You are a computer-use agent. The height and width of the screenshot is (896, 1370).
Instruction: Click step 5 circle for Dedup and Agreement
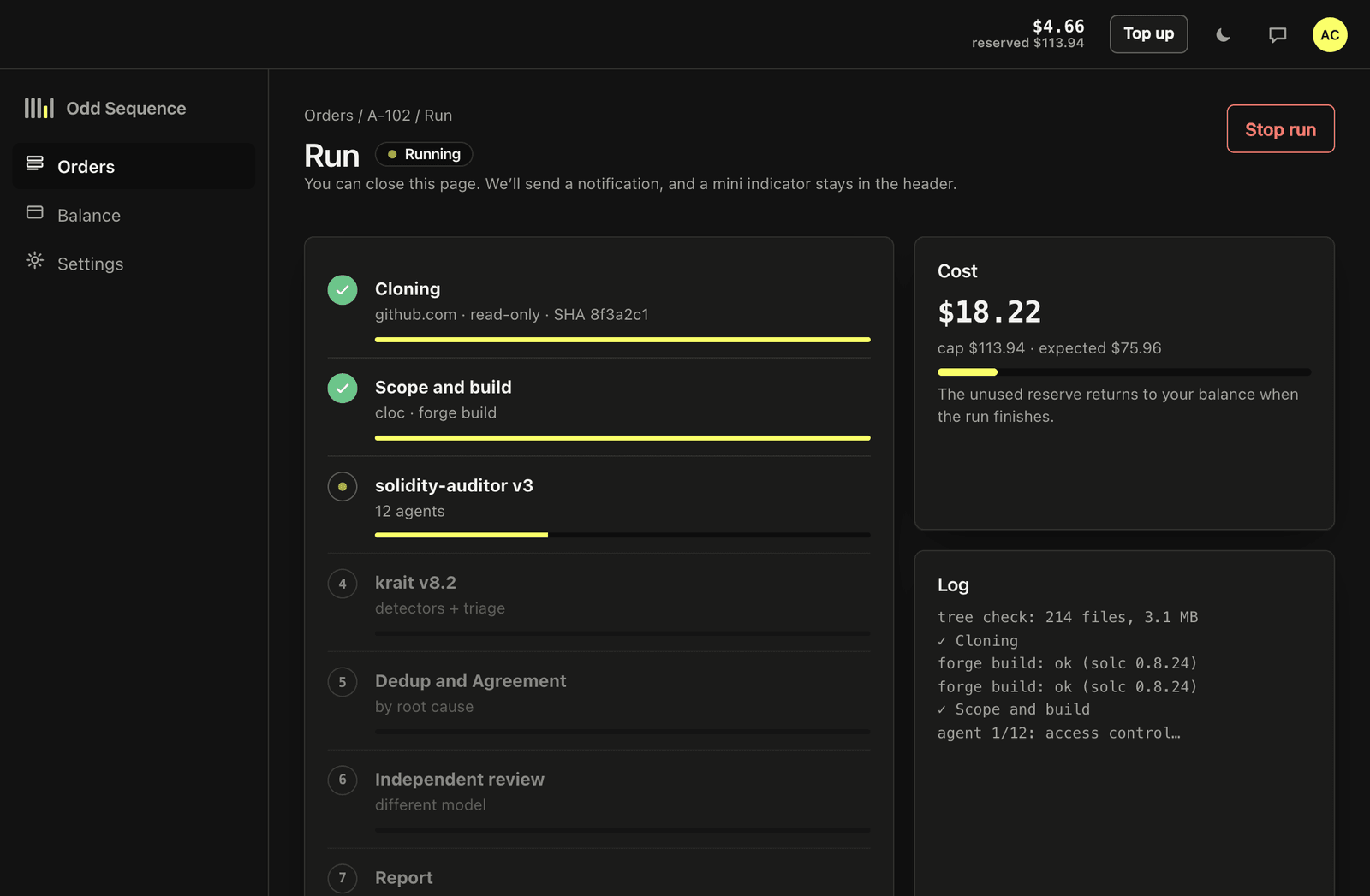(342, 682)
